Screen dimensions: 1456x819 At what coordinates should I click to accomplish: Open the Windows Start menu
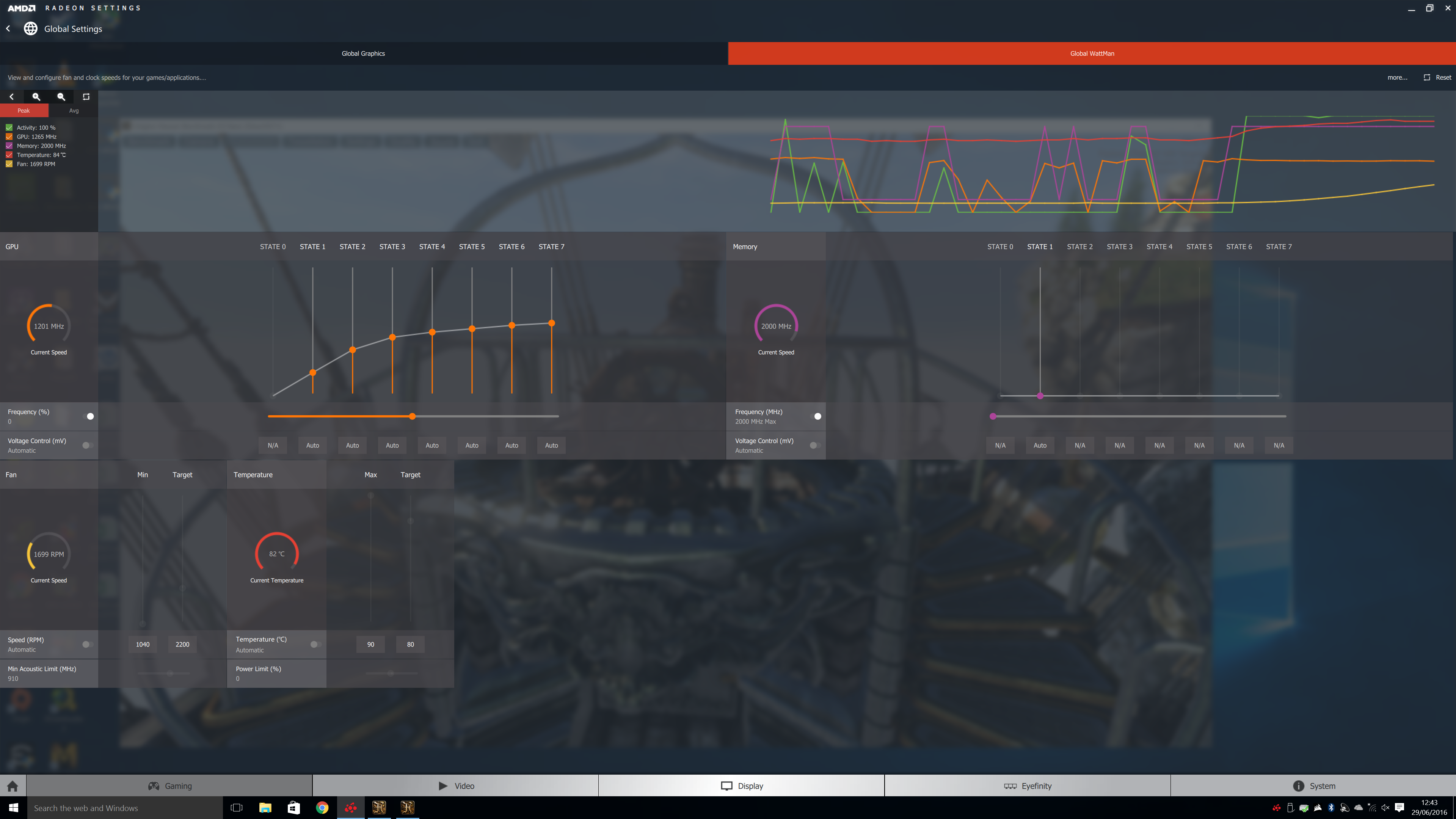pyautogui.click(x=14, y=808)
